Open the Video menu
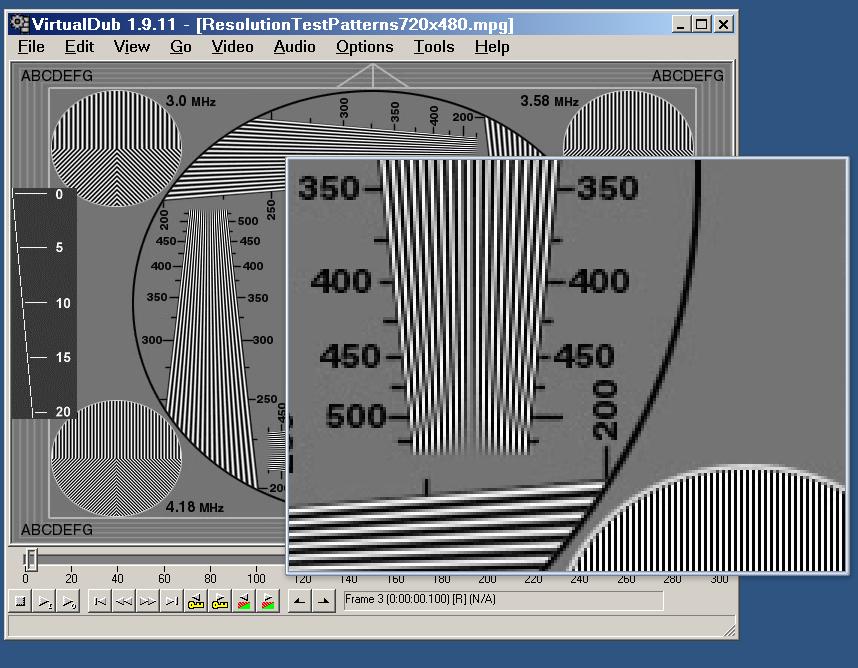Screen dimensions: 858x668 tap(232, 47)
